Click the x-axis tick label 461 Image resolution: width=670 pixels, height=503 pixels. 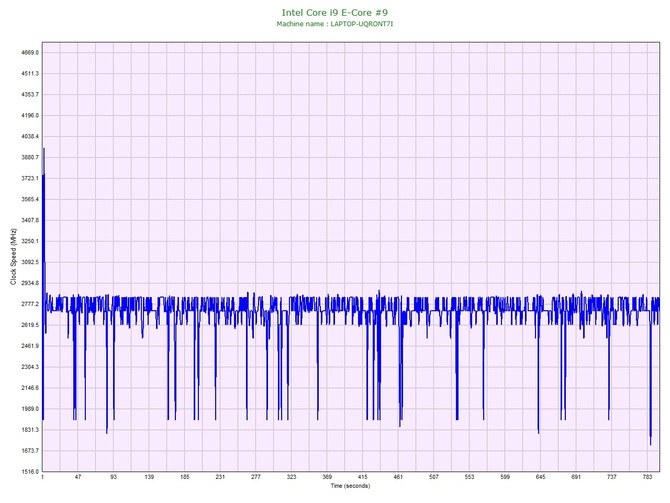pos(398,477)
